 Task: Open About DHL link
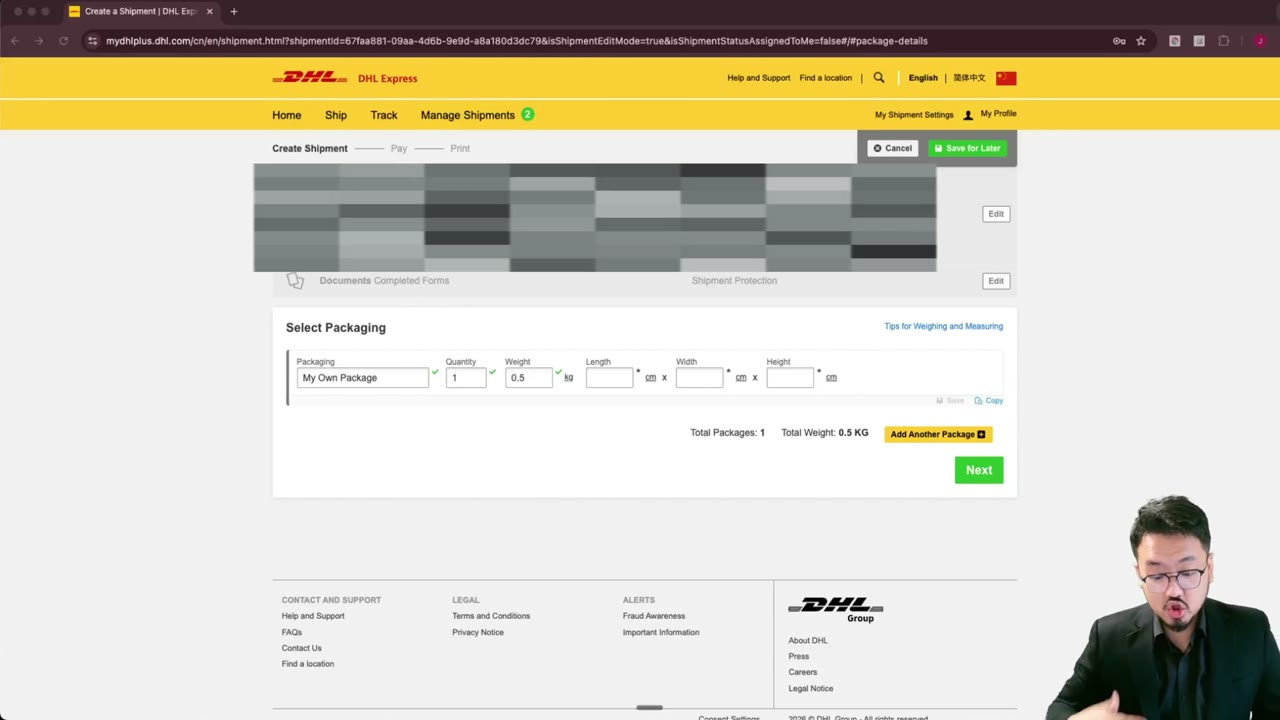pyautogui.click(x=808, y=640)
